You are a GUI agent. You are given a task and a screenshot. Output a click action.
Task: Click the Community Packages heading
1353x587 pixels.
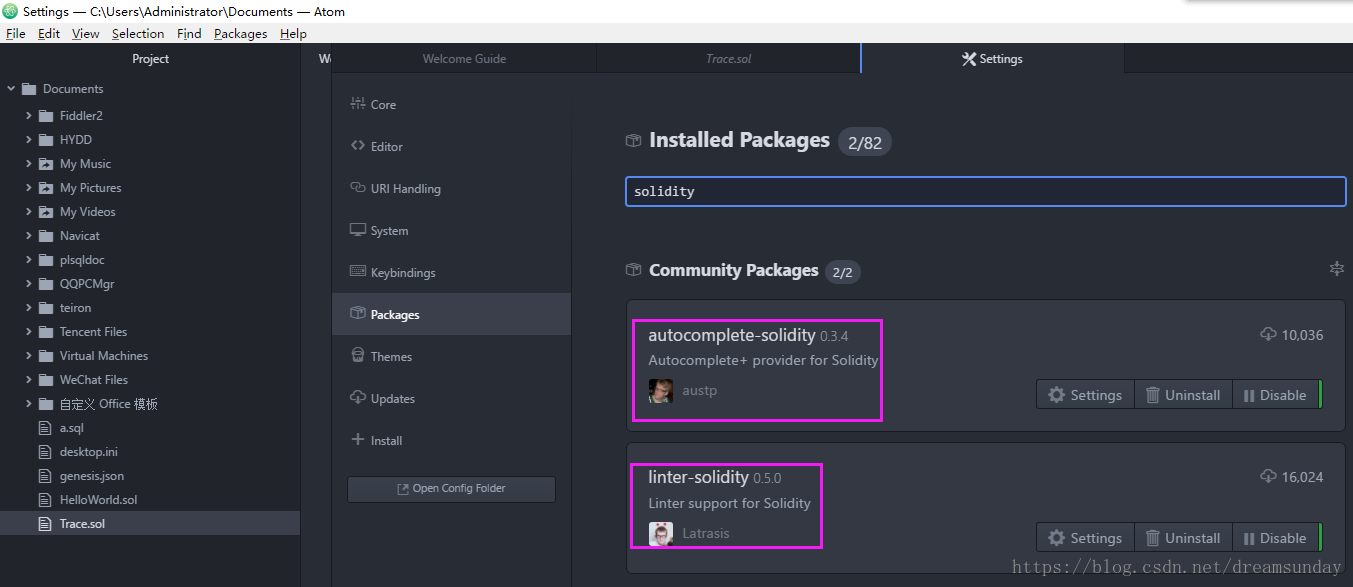pos(733,270)
